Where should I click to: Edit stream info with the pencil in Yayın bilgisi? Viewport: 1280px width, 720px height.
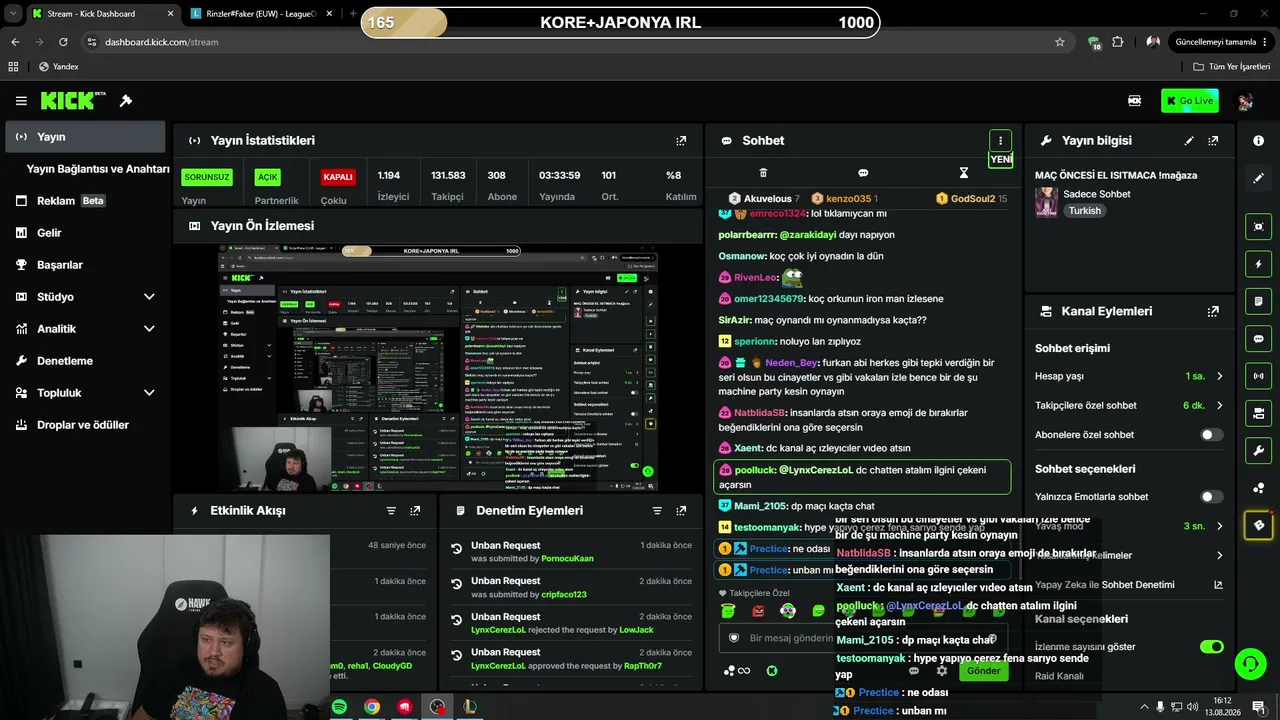[x=1189, y=141]
